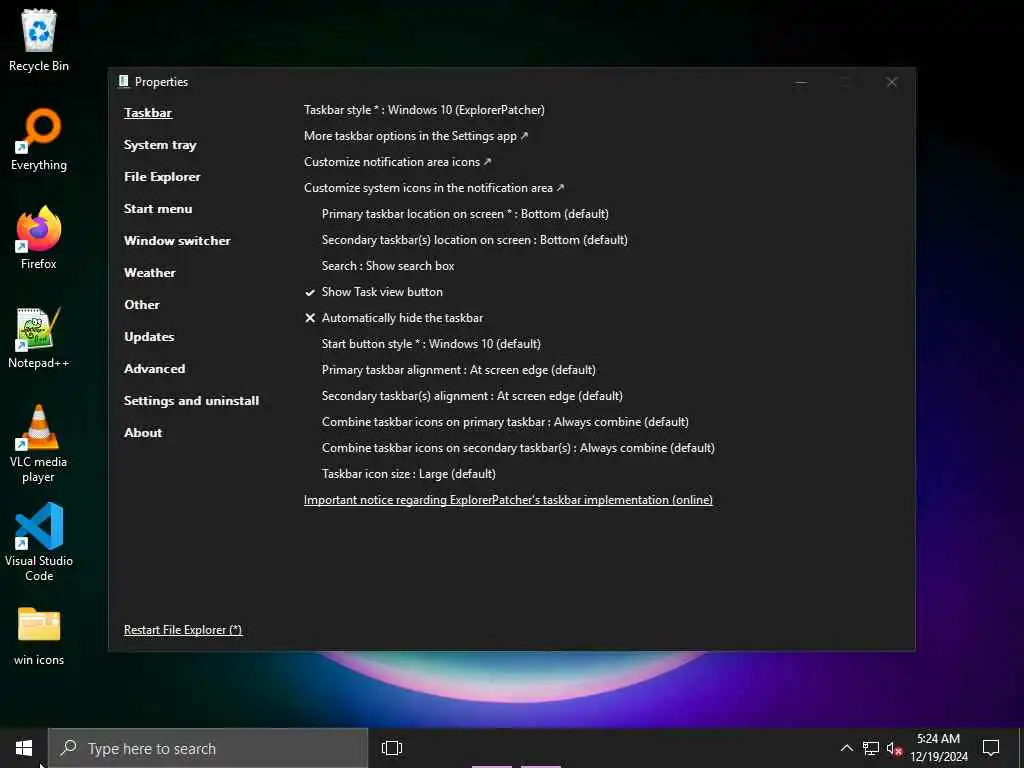This screenshot has height=768, width=1024.
Task: Switch to Advanced section
Action: tap(155, 369)
